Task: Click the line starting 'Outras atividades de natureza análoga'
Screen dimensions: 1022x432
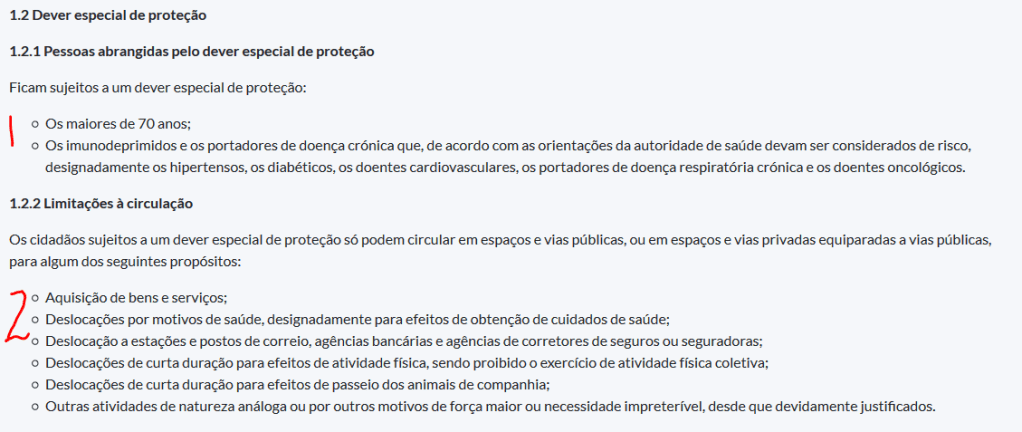Action: coord(490,407)
